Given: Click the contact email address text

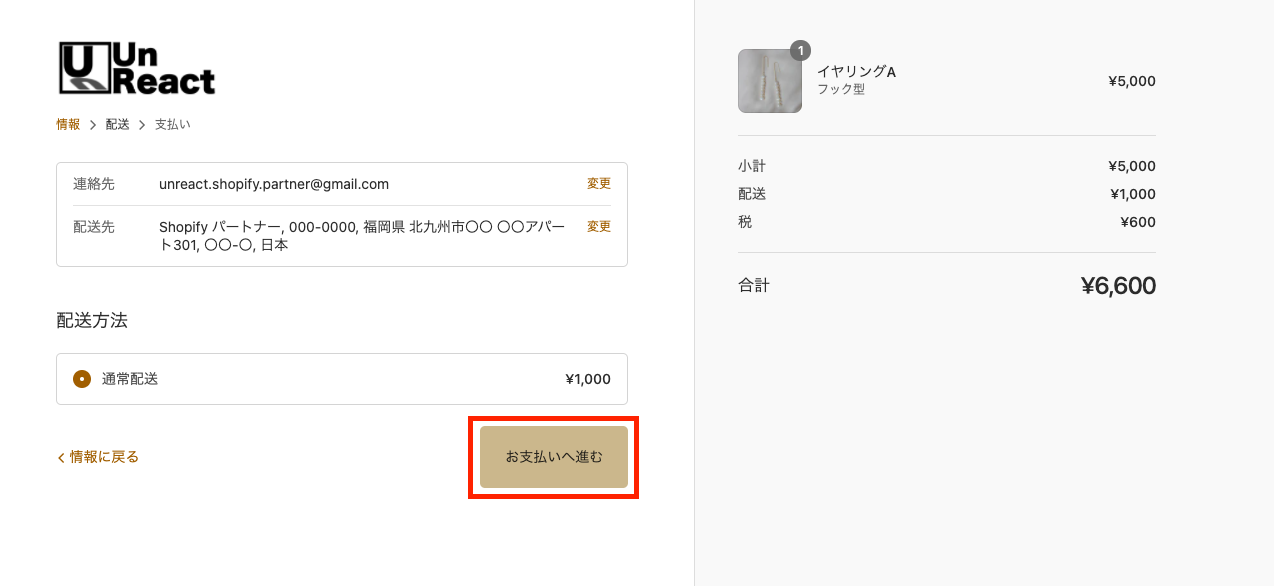Looking at the screenshot, I should click(x=274, y=184).
